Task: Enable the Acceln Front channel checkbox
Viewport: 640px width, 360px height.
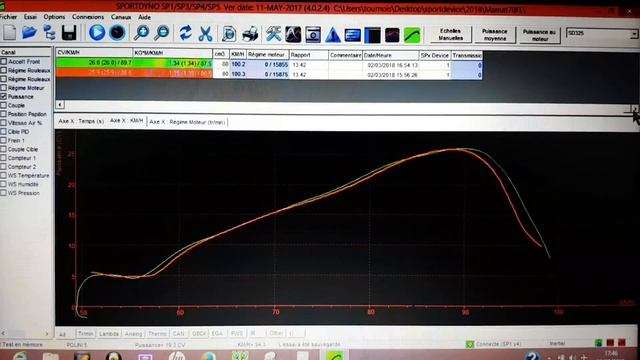Action: 4,61
